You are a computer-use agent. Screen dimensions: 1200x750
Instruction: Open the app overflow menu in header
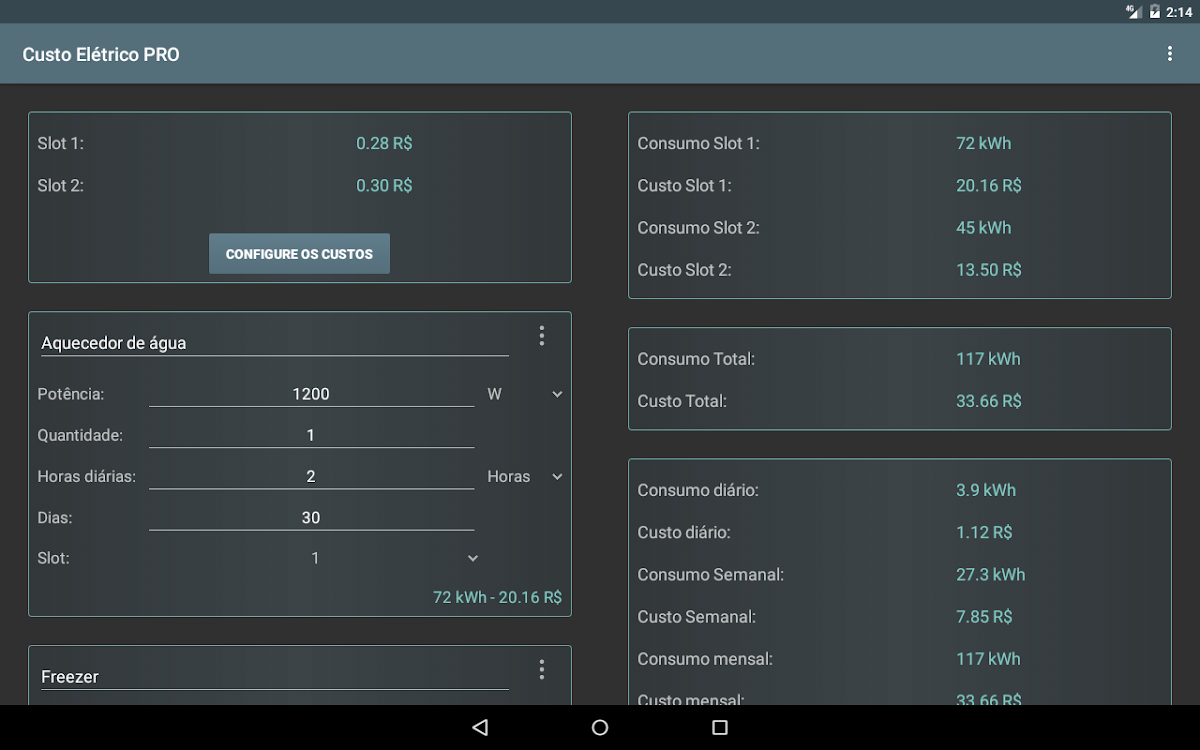point(1169,54)
